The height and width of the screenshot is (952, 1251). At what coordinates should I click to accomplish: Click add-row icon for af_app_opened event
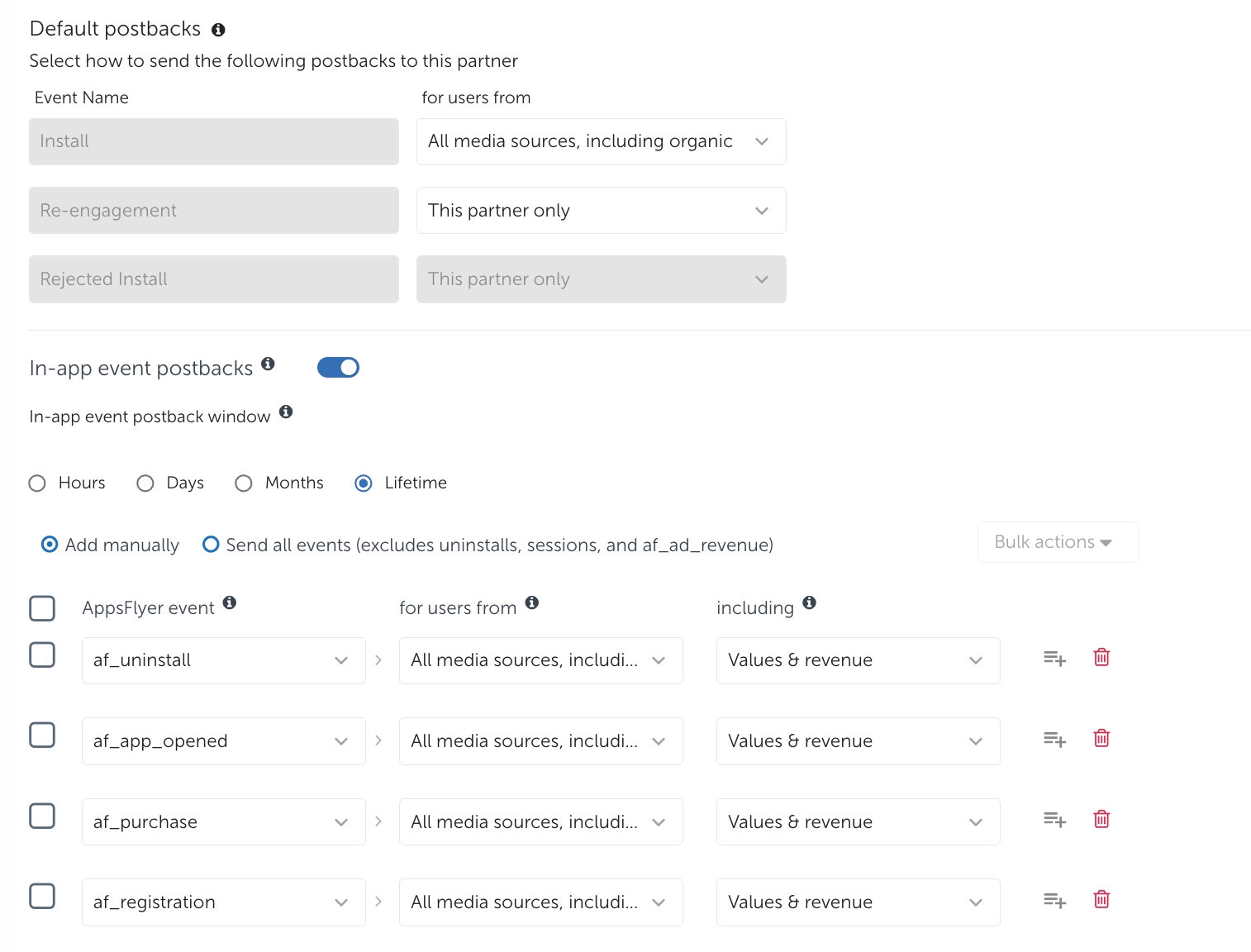(x=1054, y=739)
